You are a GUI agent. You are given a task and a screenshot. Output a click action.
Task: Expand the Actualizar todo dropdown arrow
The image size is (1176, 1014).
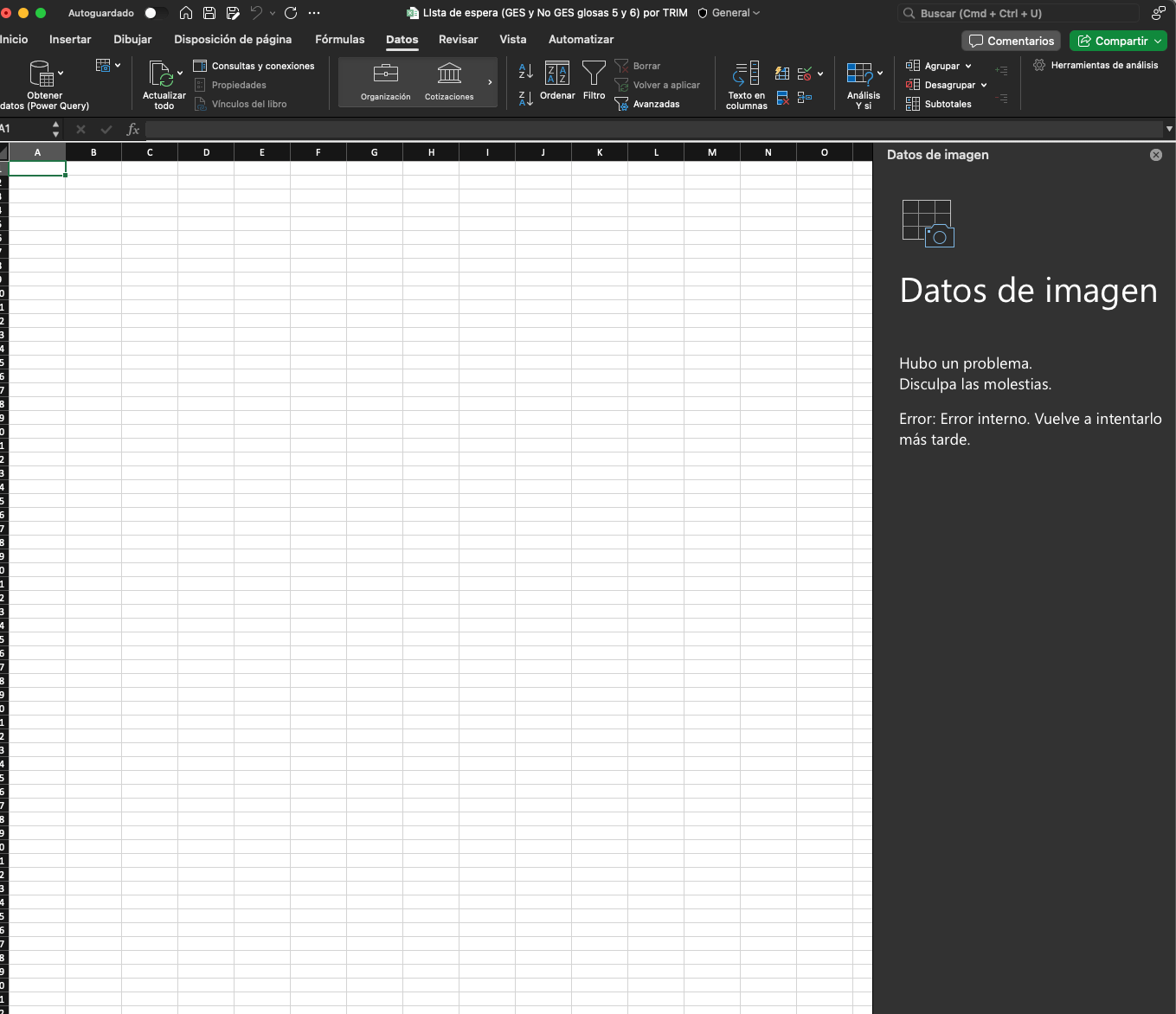[180, 74]
